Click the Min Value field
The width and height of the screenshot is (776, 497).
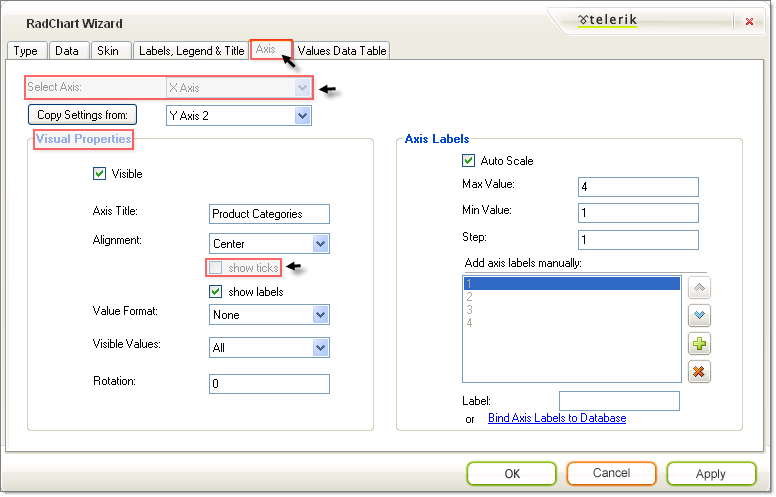coord(638,213)
